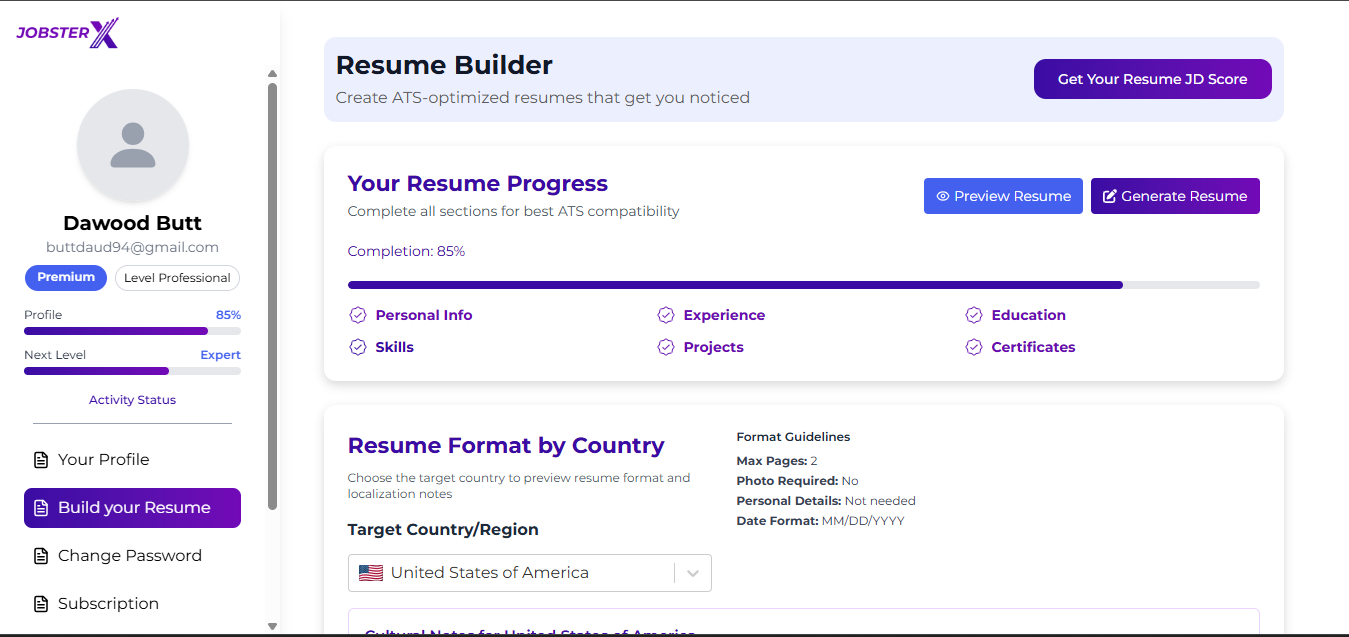The image size is (1349, 637).
Task: Click the United States flag icon
Action: point(371,573)
